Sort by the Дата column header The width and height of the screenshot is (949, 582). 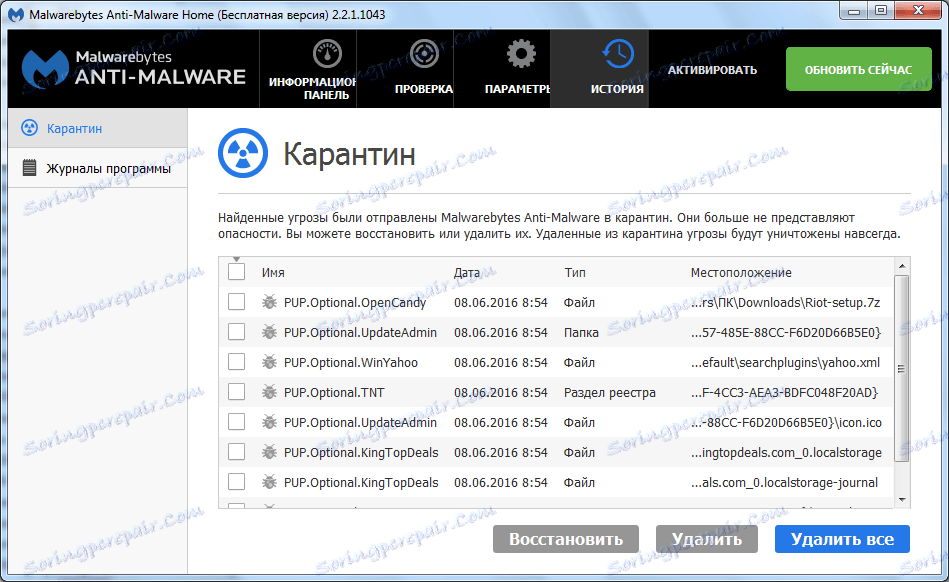467,273
